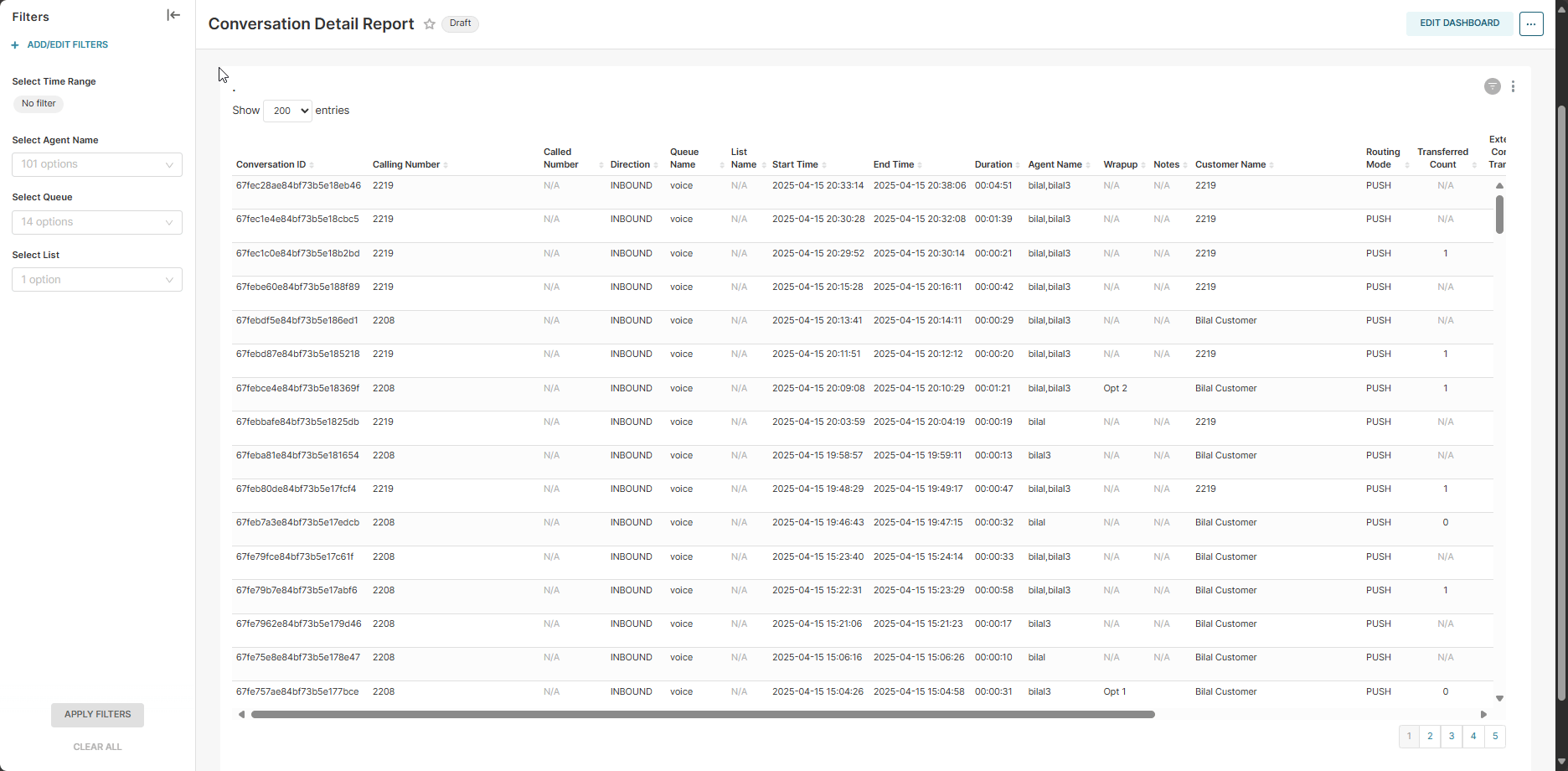Image resolution: width=1568 pixels, height=771 pixels.
Task: Open the dashboard ellipsis menu button
Action: click(1531, 23)
